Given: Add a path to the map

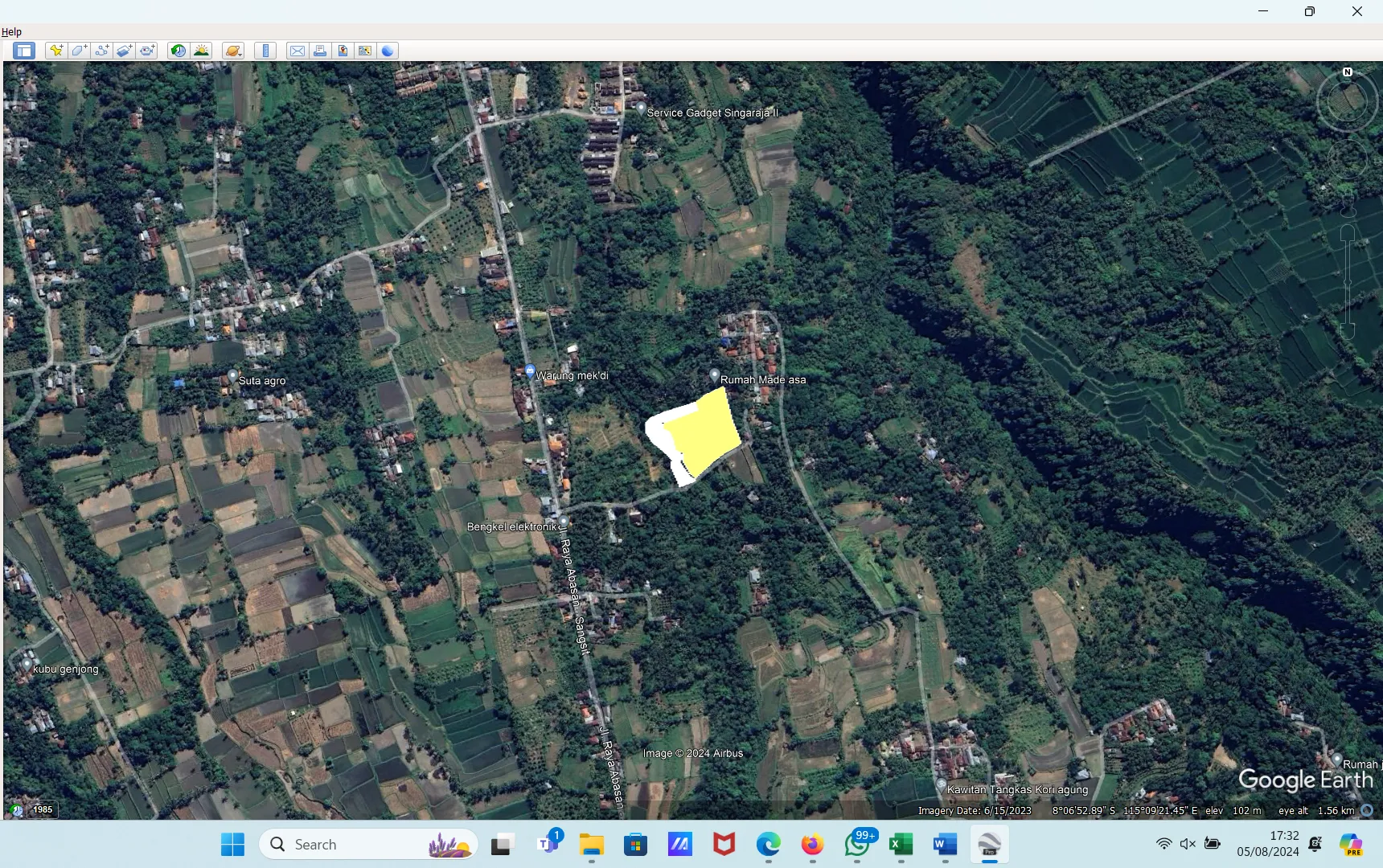Looking at the screenshot, I should coord(101,51).
